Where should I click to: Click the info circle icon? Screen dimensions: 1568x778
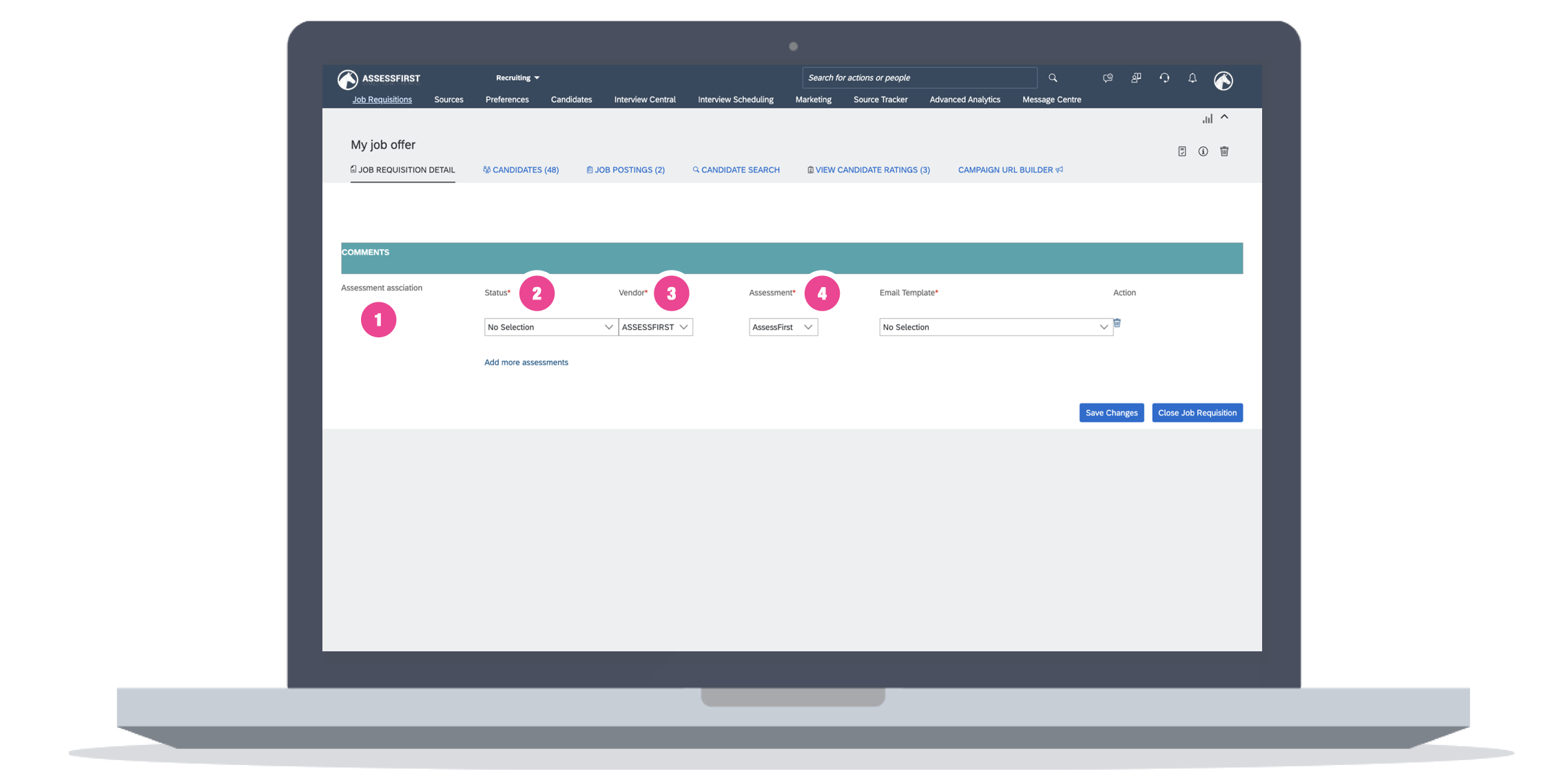tap(1203, 151)
